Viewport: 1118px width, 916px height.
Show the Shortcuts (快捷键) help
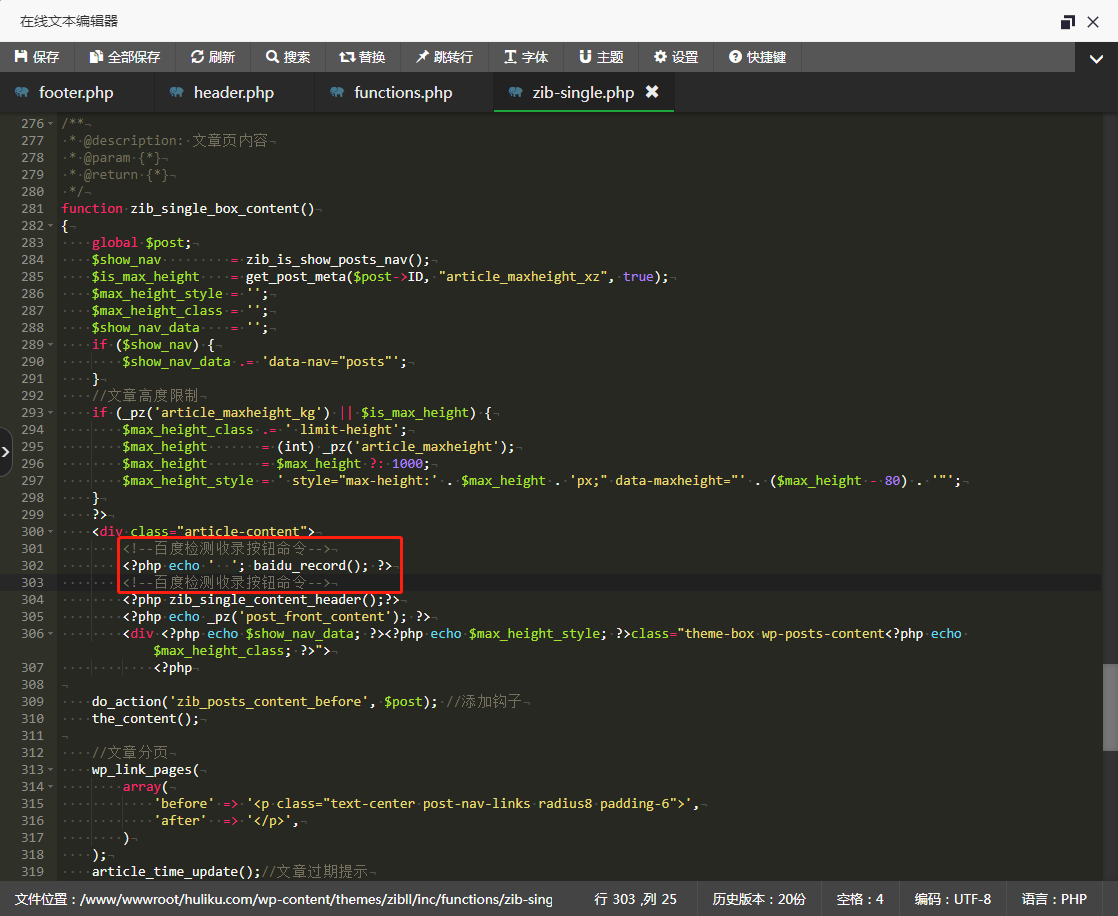(757, 57)
